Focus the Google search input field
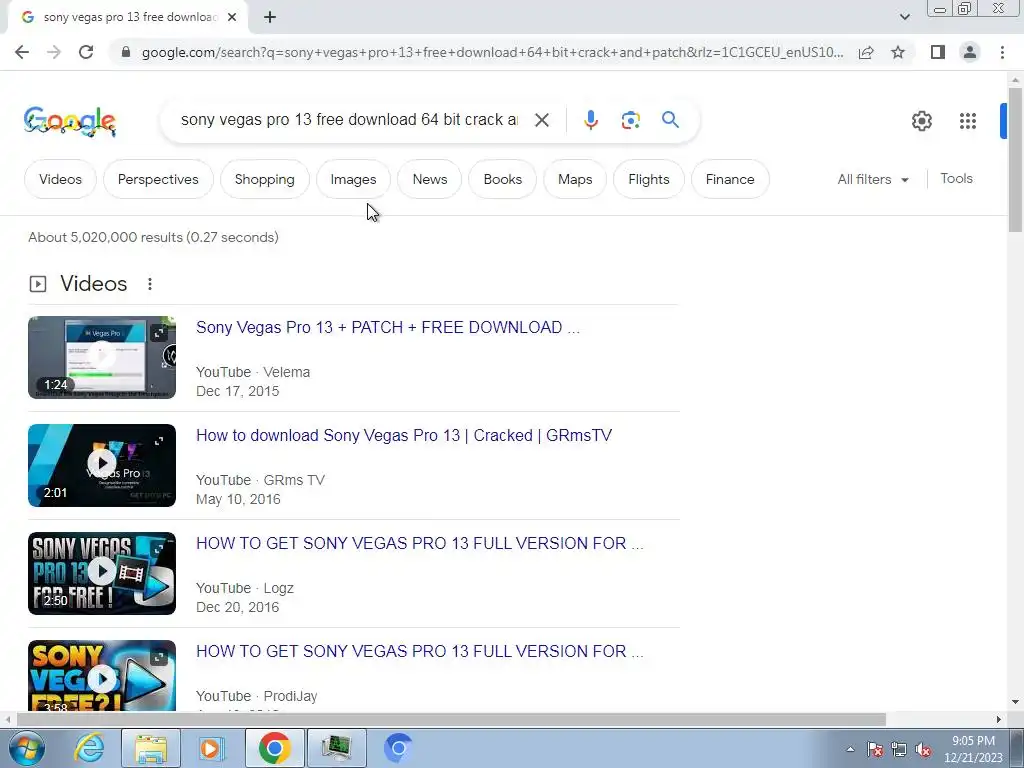This screenshot has width=1024, height=768. coord(349,120)
